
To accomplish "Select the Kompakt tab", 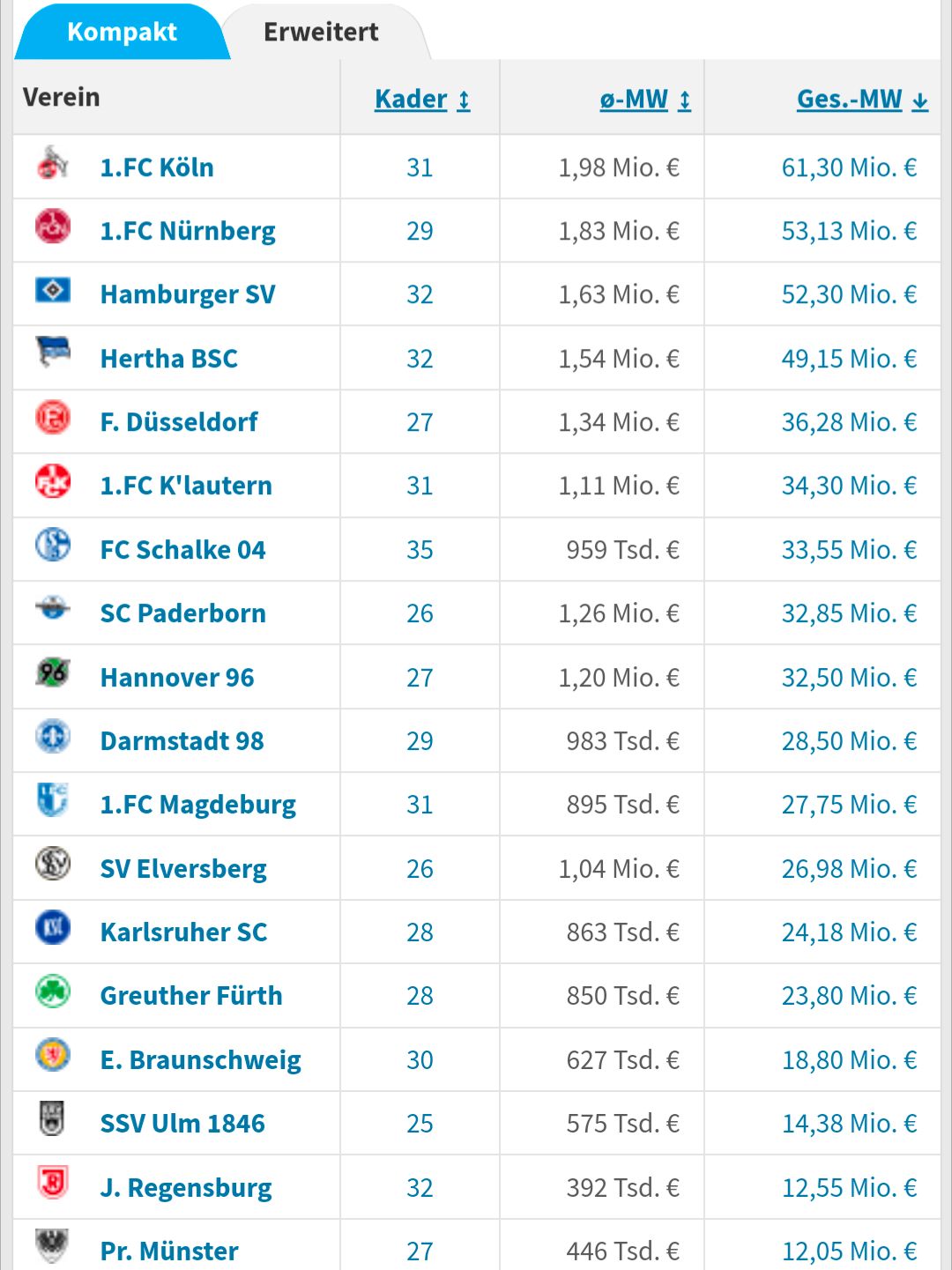I will tap(122, 33).
